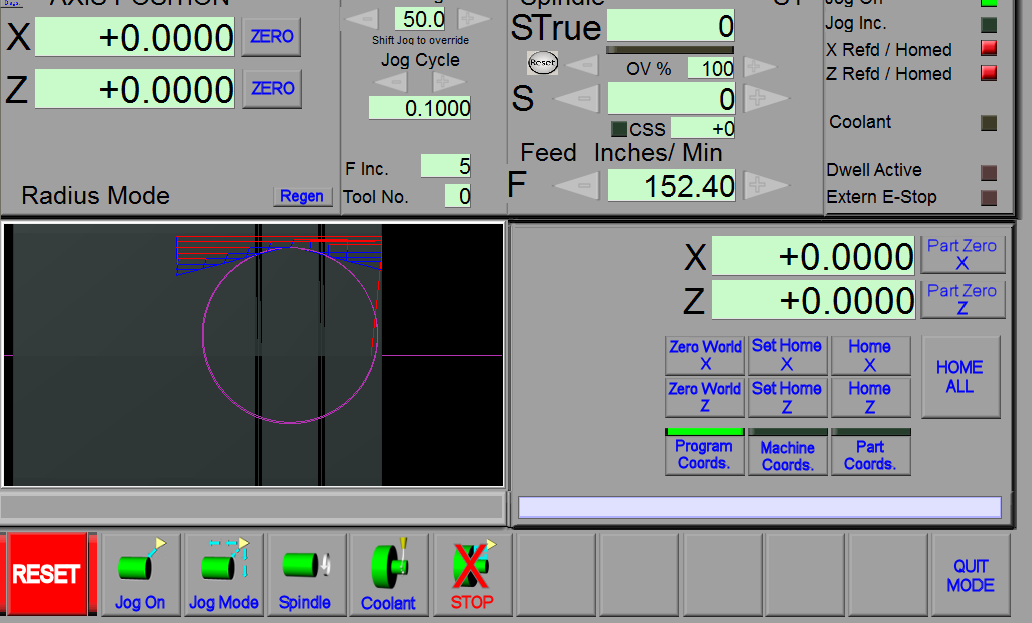Viewport: 1032px width, 623px height.
Task: Click Regen to redraw toolpath
Action: tap(302, 196)
